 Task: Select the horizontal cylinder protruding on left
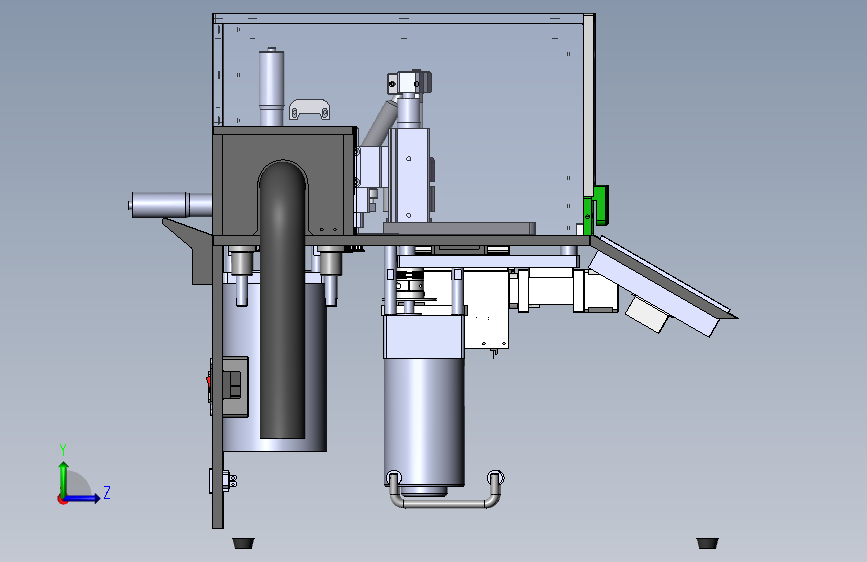(171, 205)
